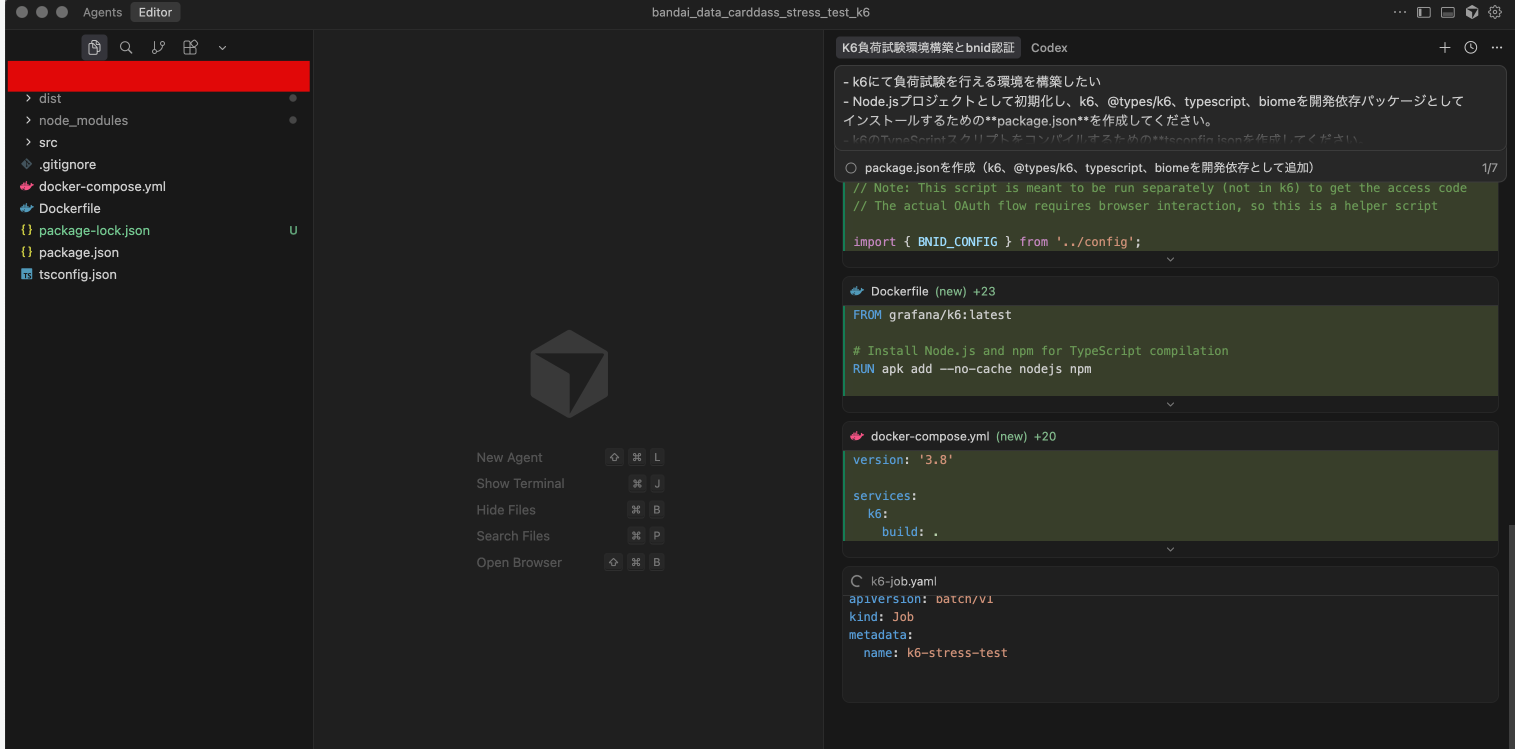Click the Japanese user prompt message box
The width and height of the screenshot is (1515, 749).
pyautogui.click(x=1170, y=108)
